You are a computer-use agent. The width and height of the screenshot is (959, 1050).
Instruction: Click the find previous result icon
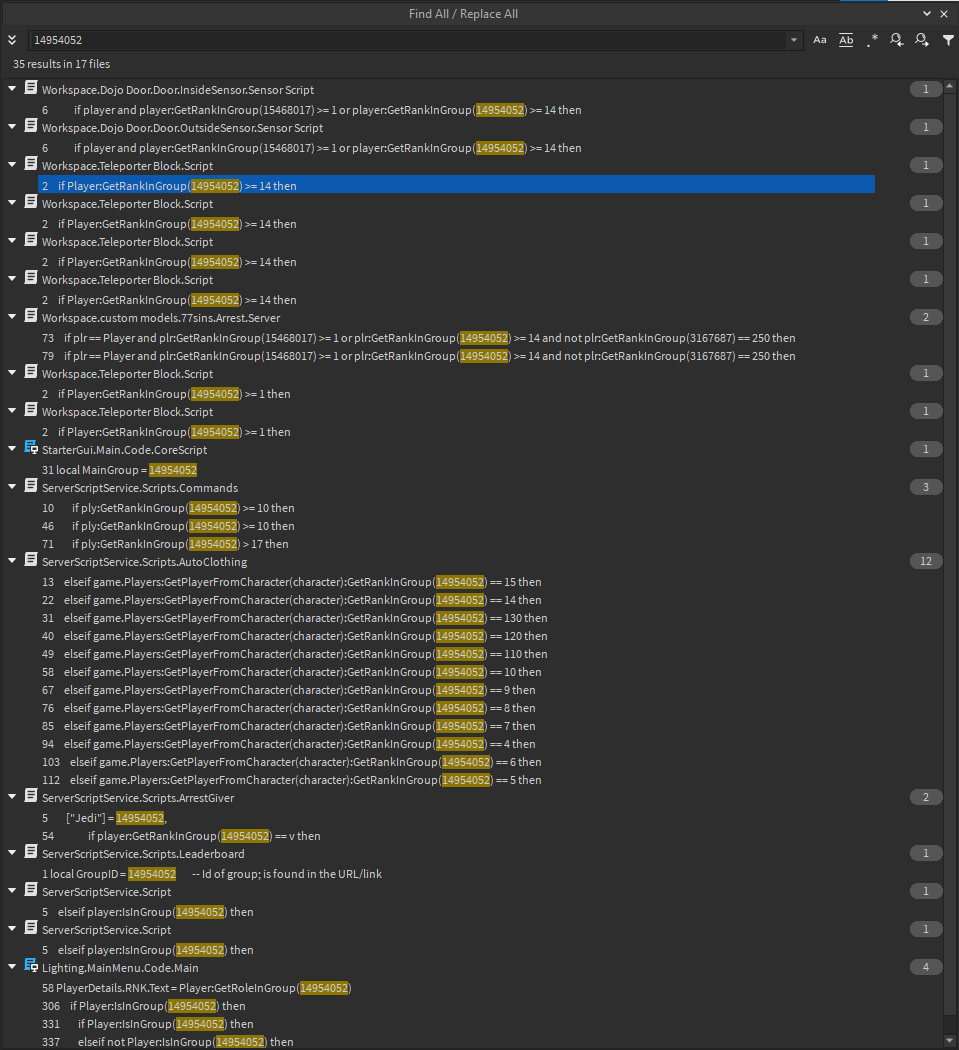(x=897, y=40)
